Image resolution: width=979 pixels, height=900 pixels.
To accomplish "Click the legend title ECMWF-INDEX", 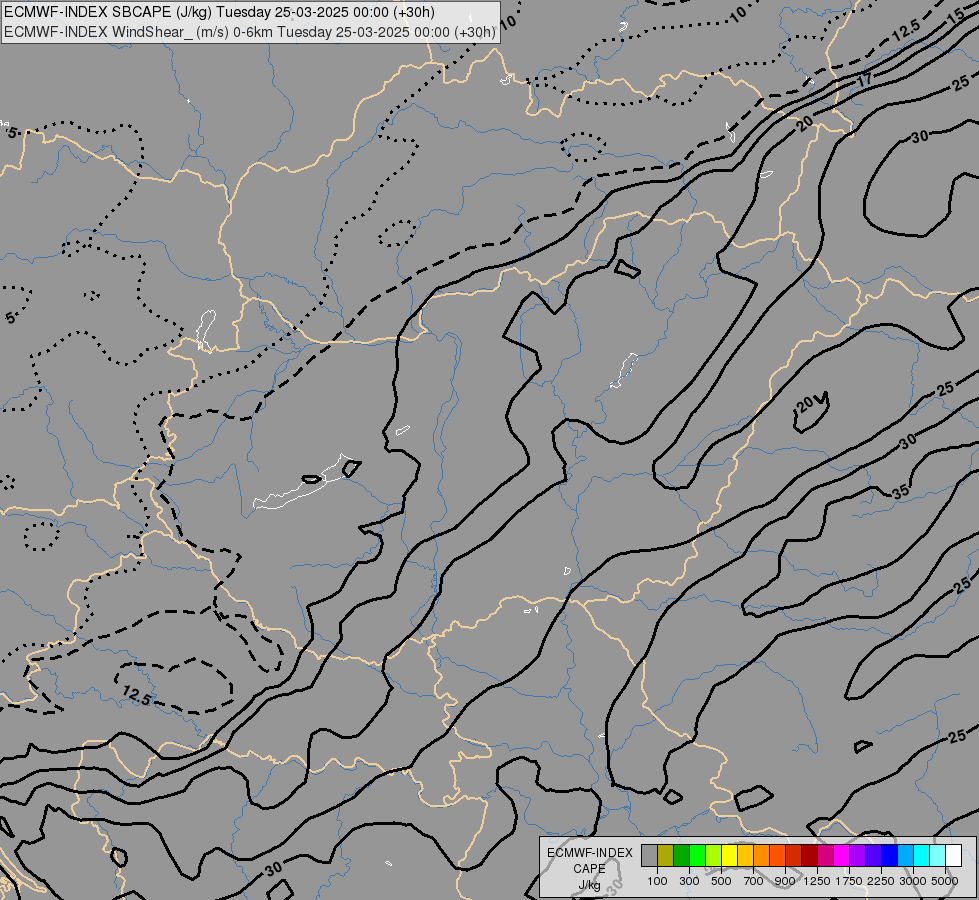I will pos(590,853).
